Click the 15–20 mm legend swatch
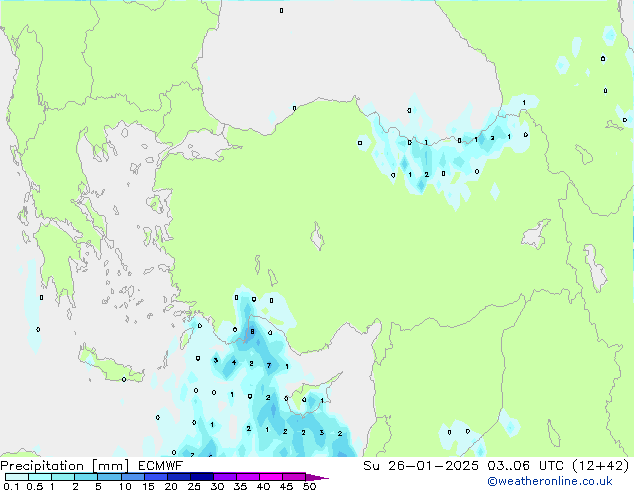 (x=155, y=477)
